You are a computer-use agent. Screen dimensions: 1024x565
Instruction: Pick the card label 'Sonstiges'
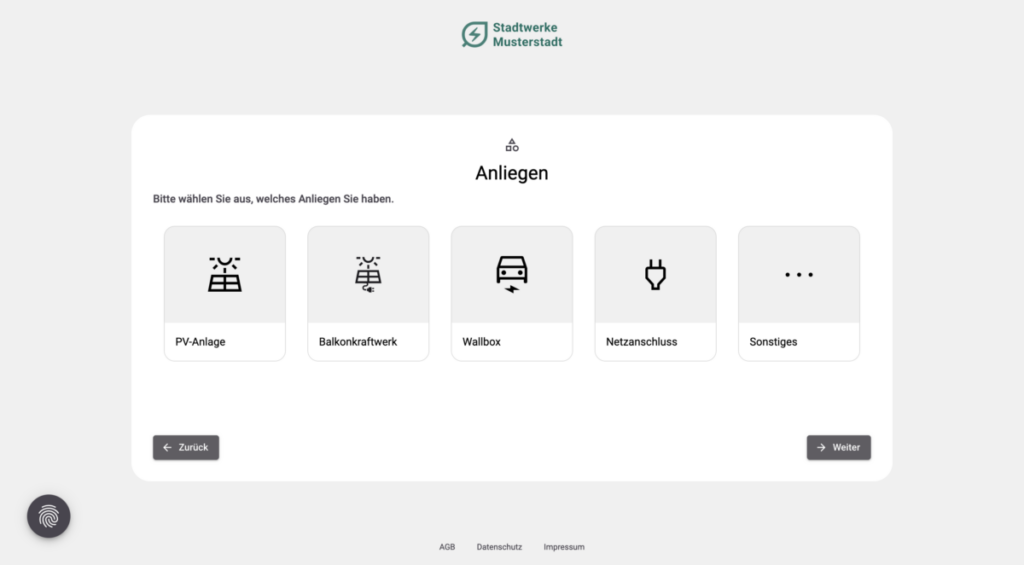coord(773,342)
